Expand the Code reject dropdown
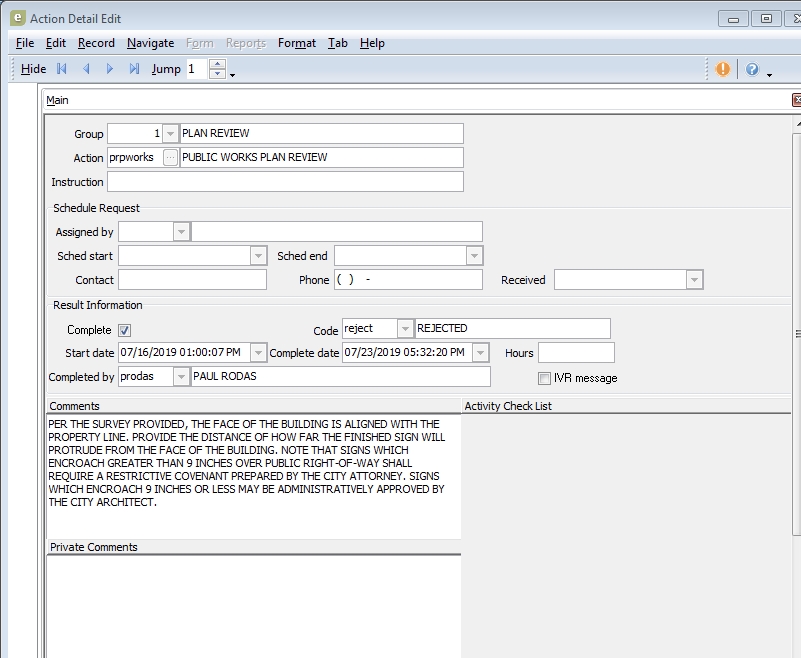Viewport: 801px width, 658px height. coord(405,328)
